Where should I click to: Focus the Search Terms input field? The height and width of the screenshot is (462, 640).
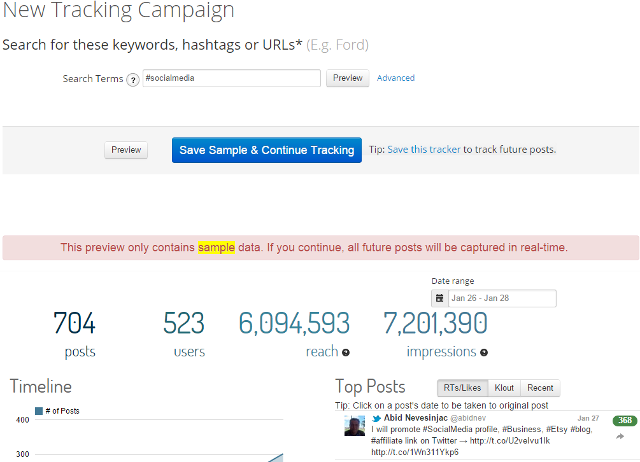[231, 78]
